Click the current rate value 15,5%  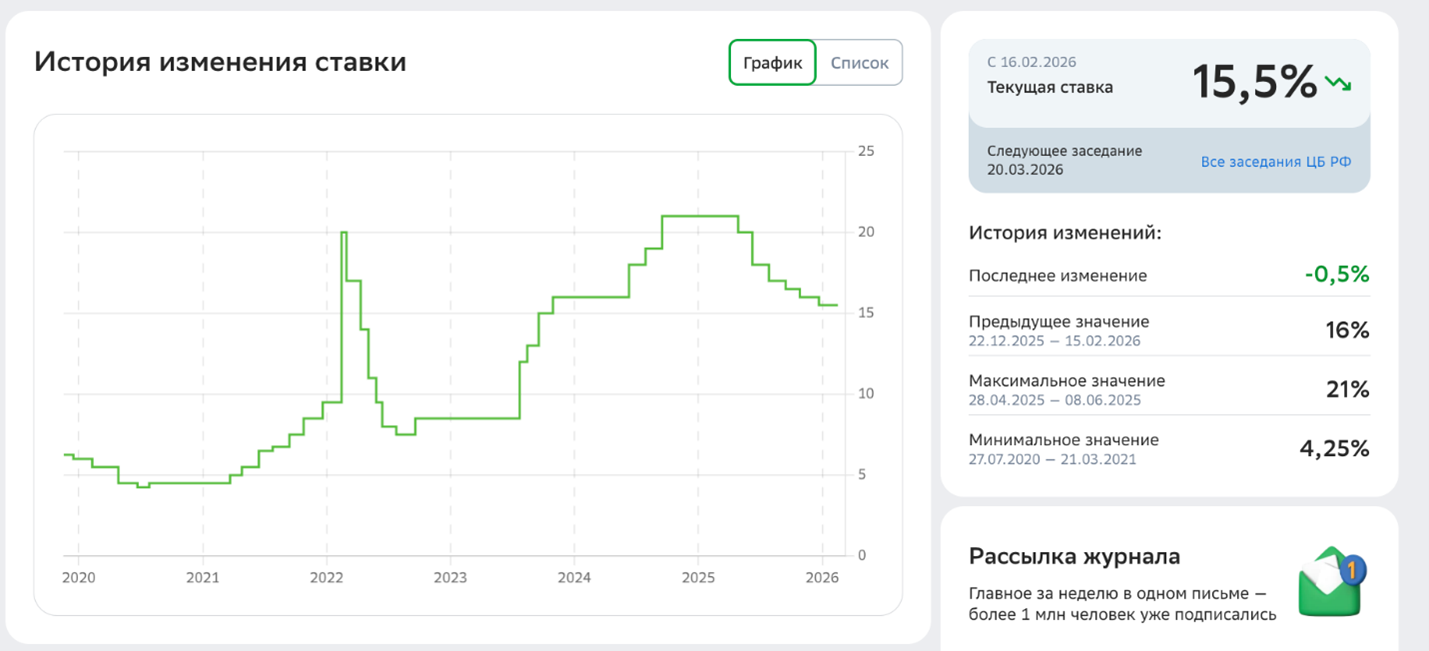(x=1254, y=82)
